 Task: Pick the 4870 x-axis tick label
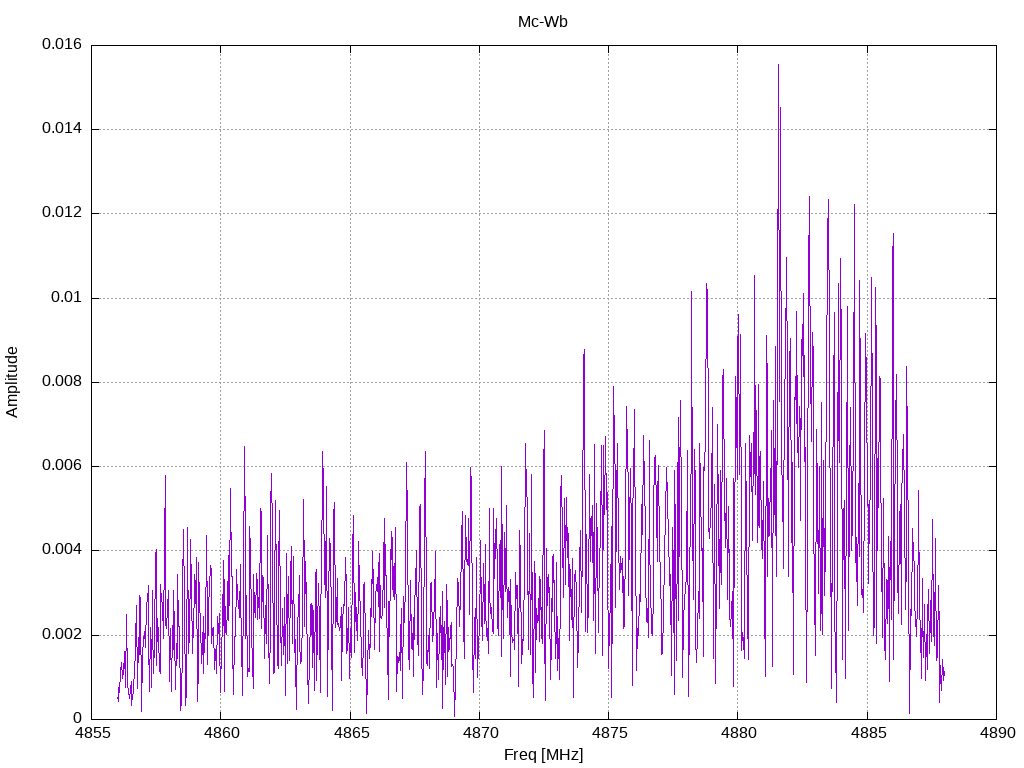click(479, 733)
